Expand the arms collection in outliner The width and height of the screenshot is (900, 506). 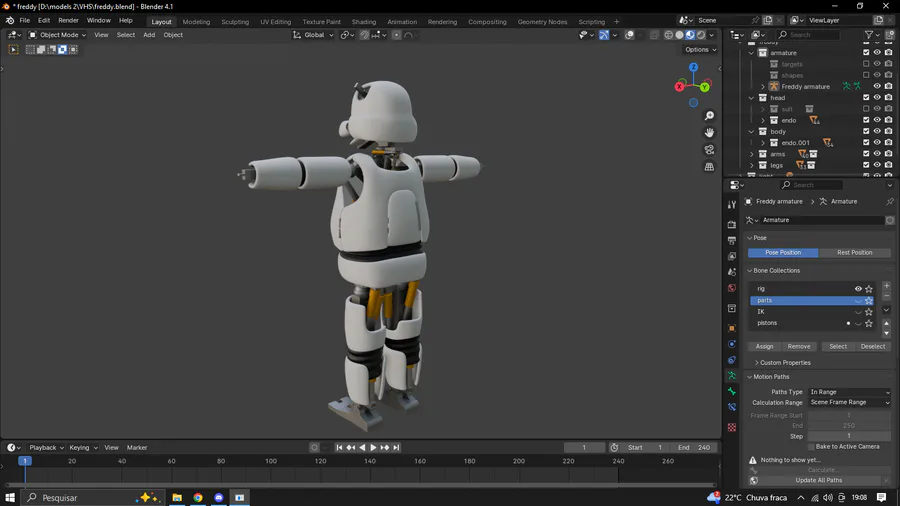pos(752,154)
